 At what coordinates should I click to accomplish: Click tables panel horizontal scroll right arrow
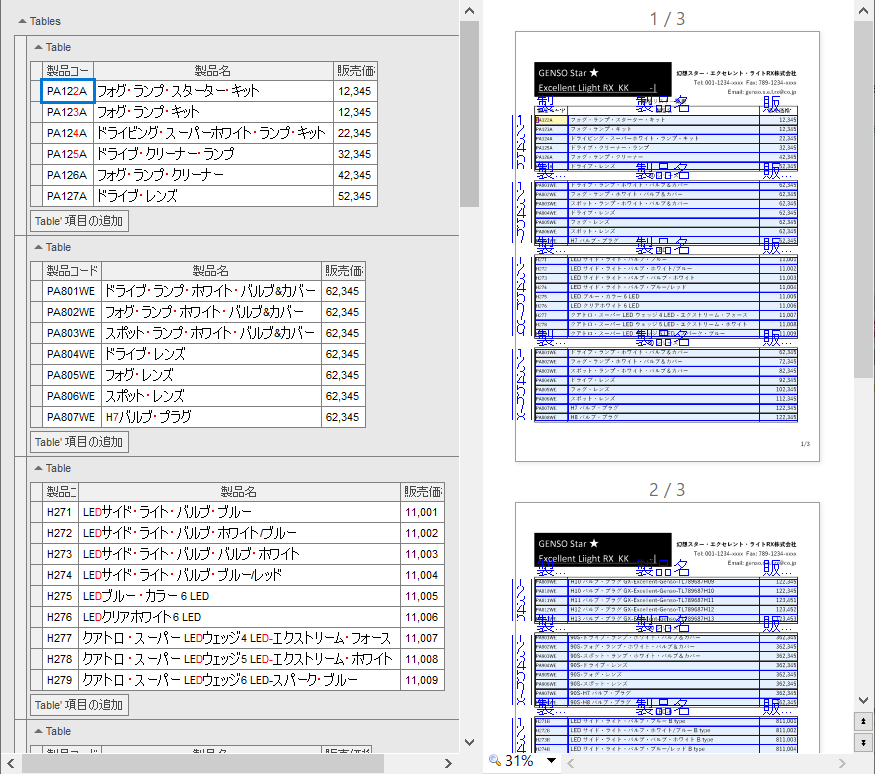[x=448, y=763]
